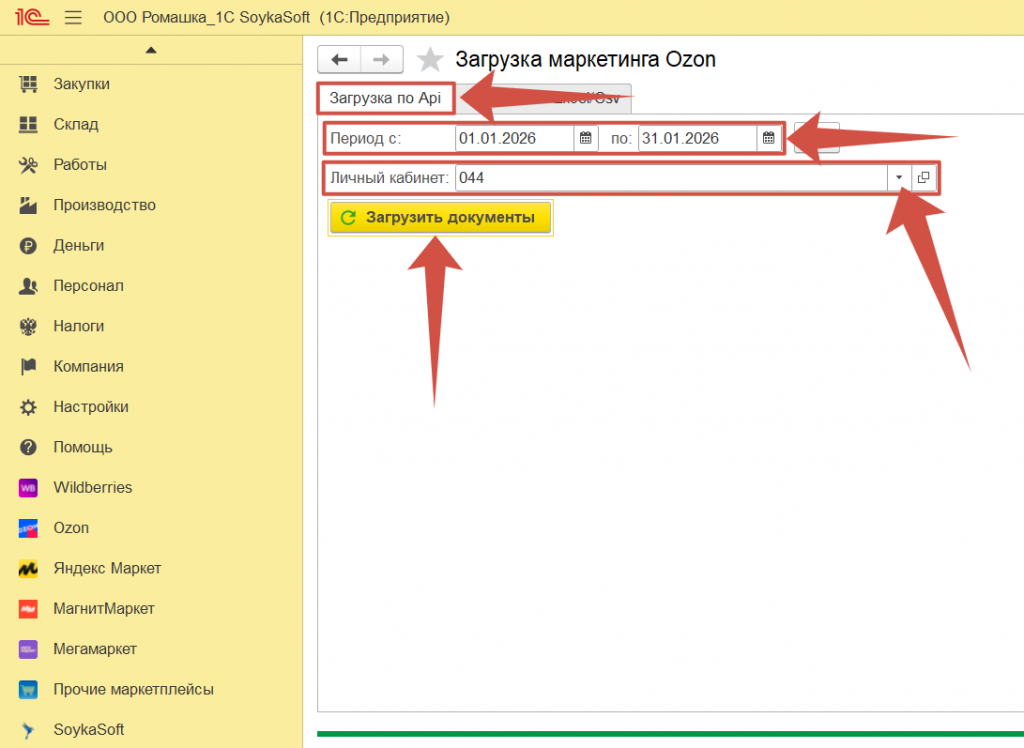Viewport: 1024px width, 748px height.
Task: Click the forward navigation arrow
Action: click(x=381, y=60)
